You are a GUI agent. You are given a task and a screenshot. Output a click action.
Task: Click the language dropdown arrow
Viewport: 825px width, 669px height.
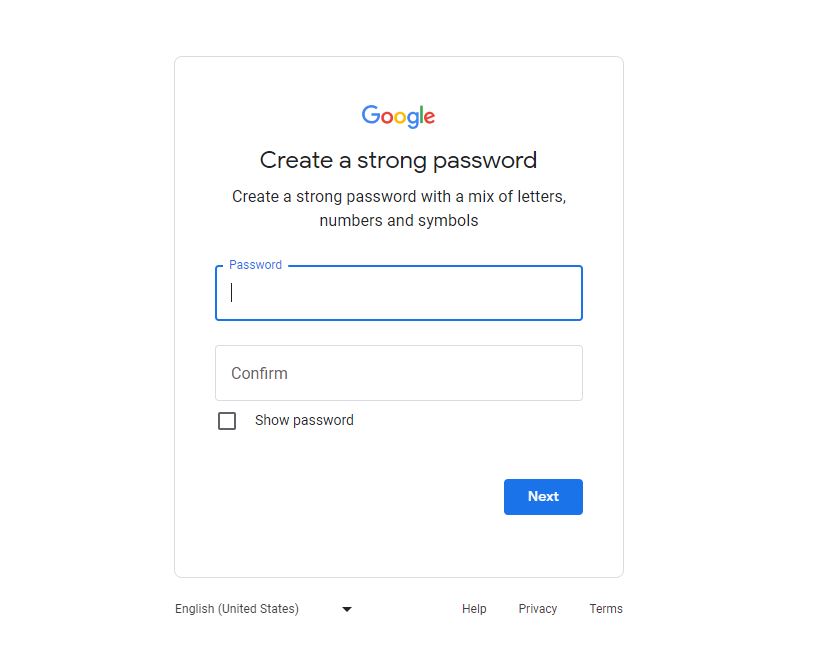click(x=347, y=609)
